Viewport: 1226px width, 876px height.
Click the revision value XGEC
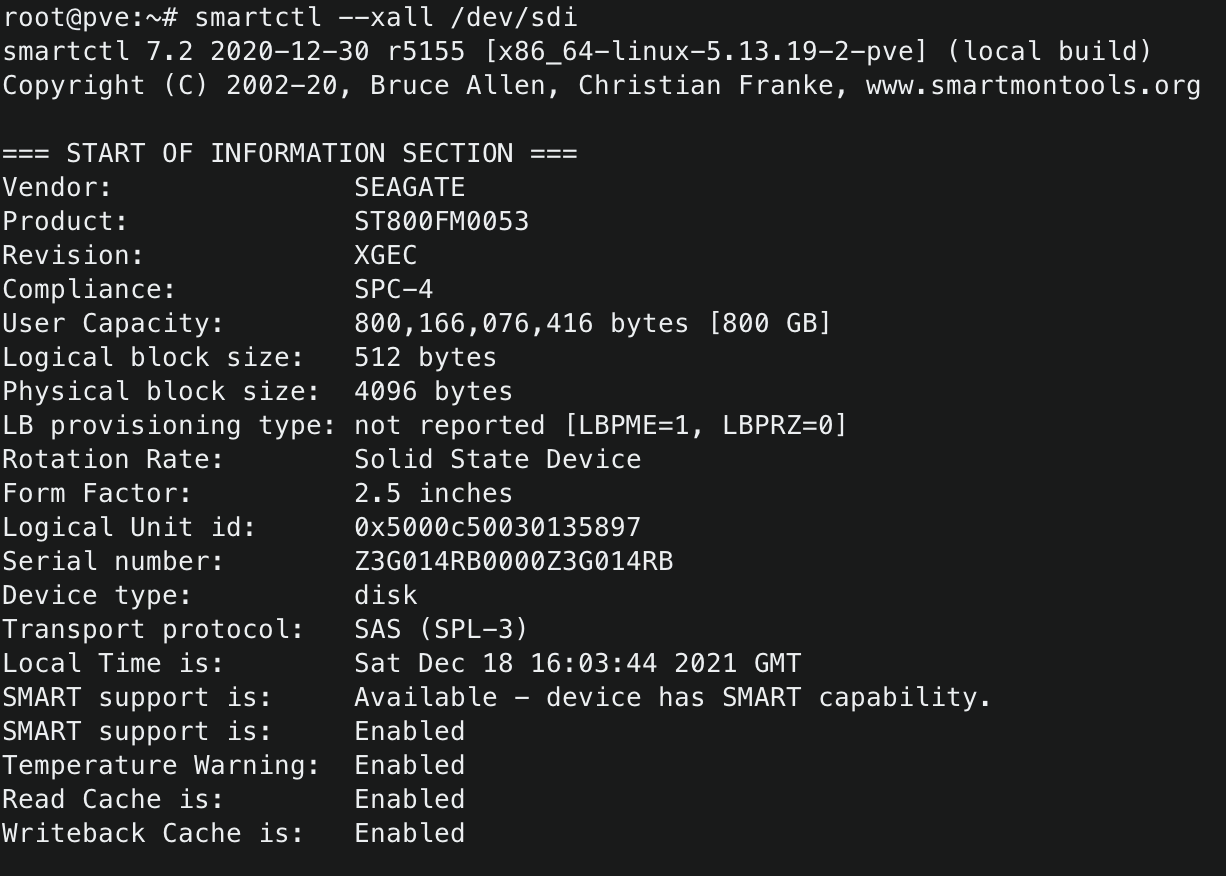385,256
